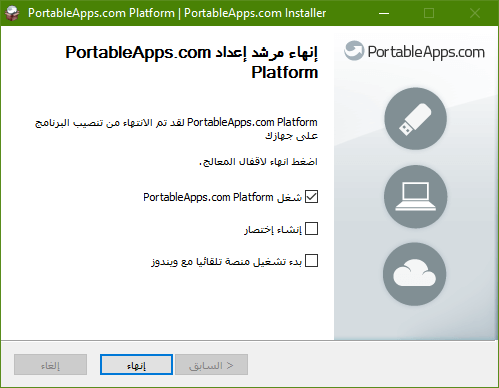
Task: Close the installer window with X
Action: [x=475, y=13]
